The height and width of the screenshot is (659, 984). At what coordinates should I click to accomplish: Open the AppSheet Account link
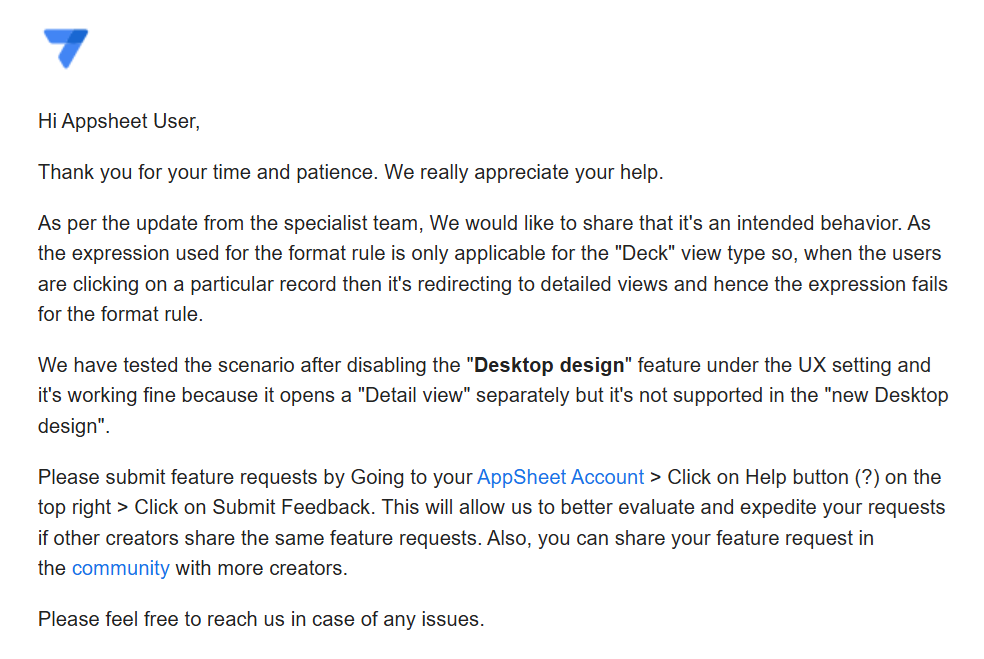tap(560, 478)
